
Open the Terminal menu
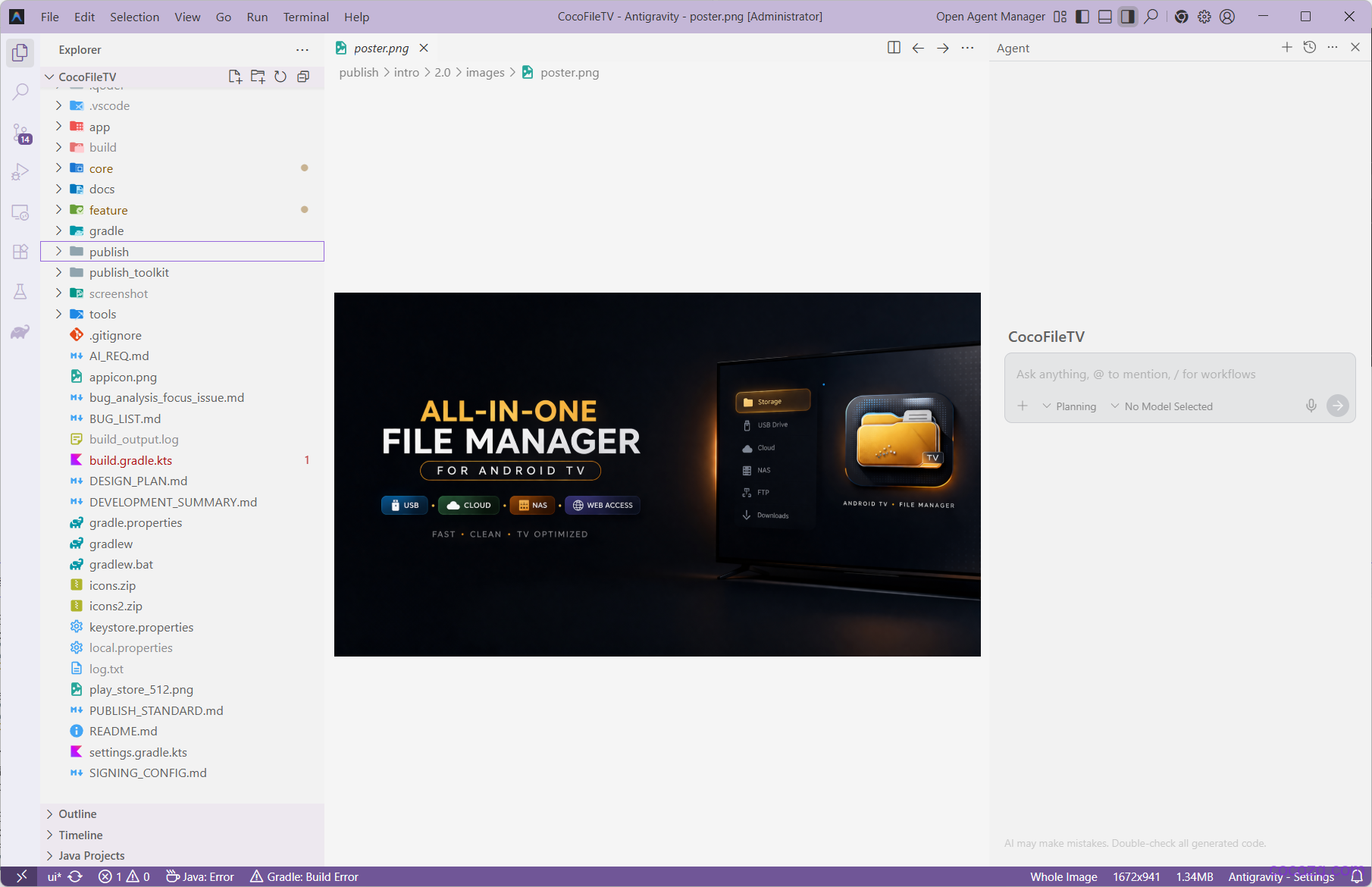[x=305, y=17]
